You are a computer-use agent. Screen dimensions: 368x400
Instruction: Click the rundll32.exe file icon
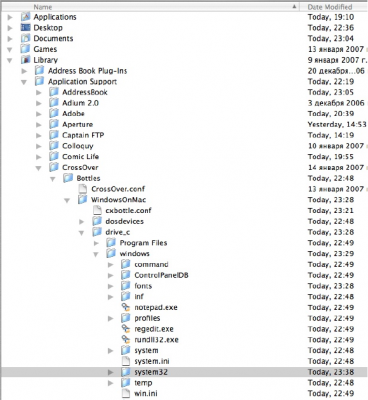(x=125, y=340)
